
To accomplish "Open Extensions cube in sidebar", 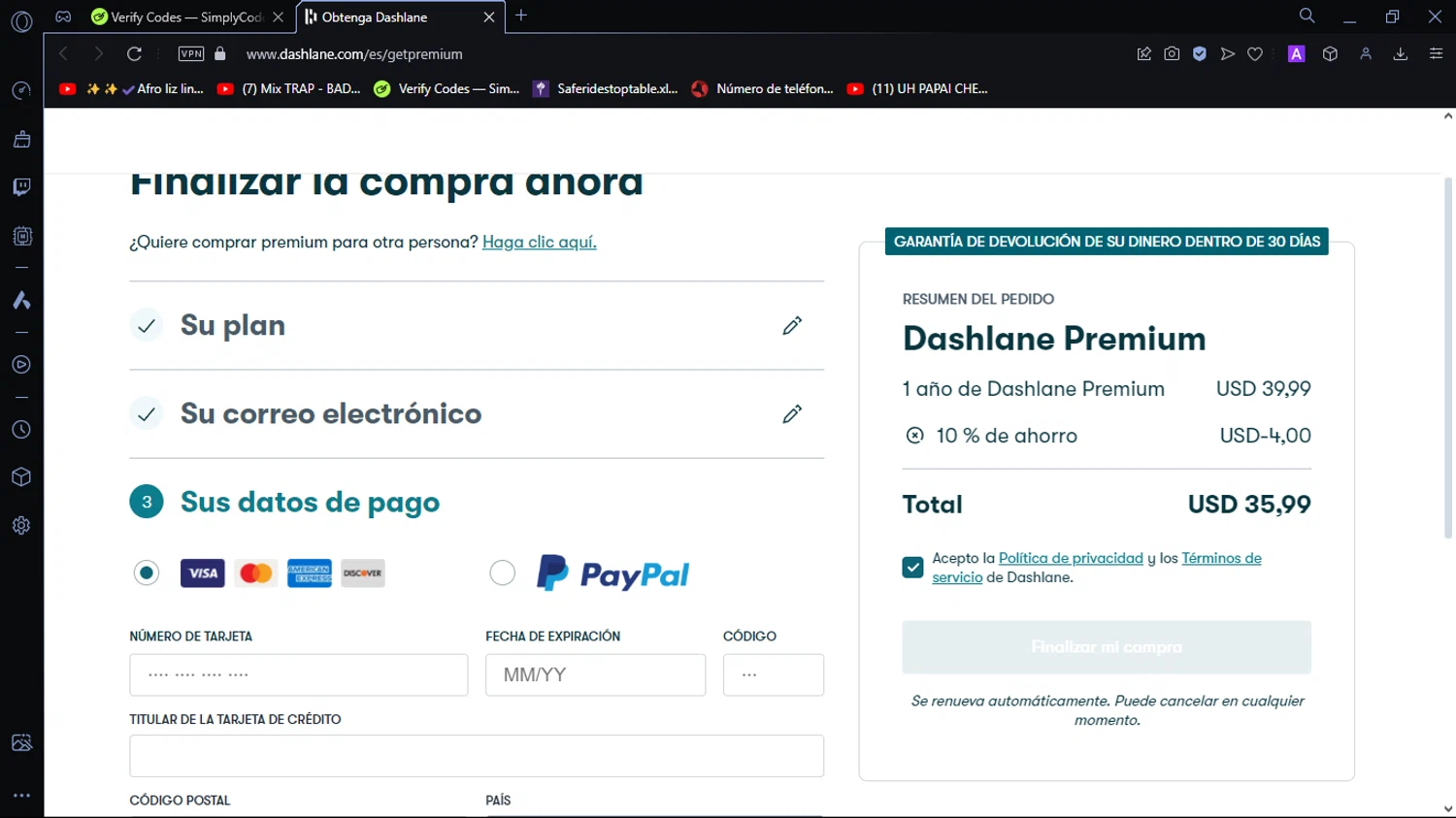I will (21, 477).
